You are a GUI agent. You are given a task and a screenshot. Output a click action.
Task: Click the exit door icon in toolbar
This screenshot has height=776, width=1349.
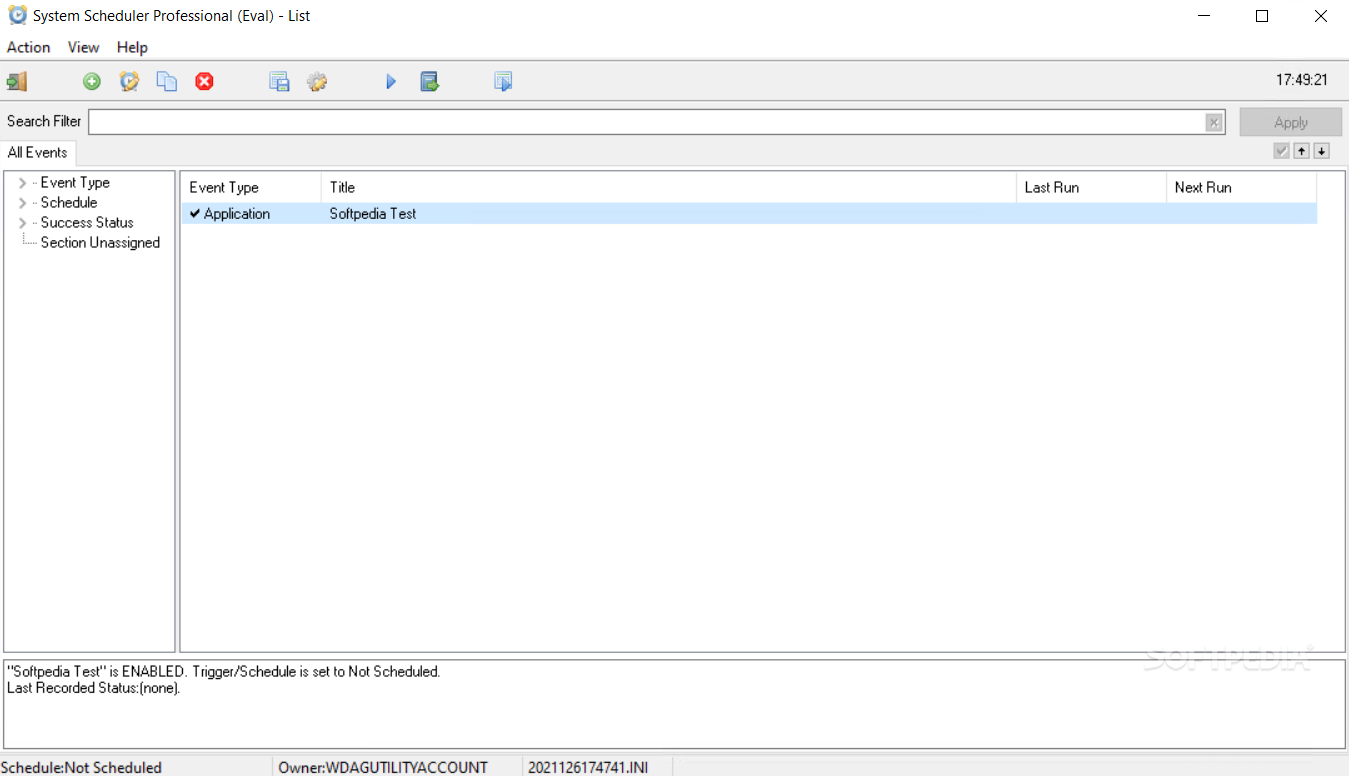coord(17,82)
